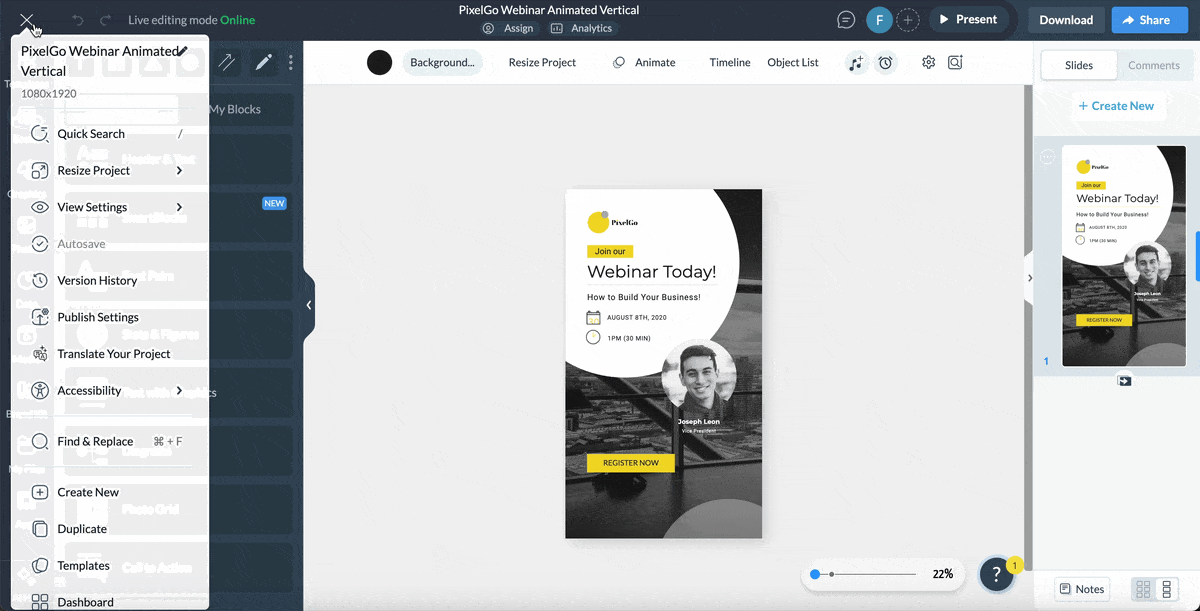Click the Duplicate icon in menu
The width and height of the screenshot is (1200, 611).
40,529
